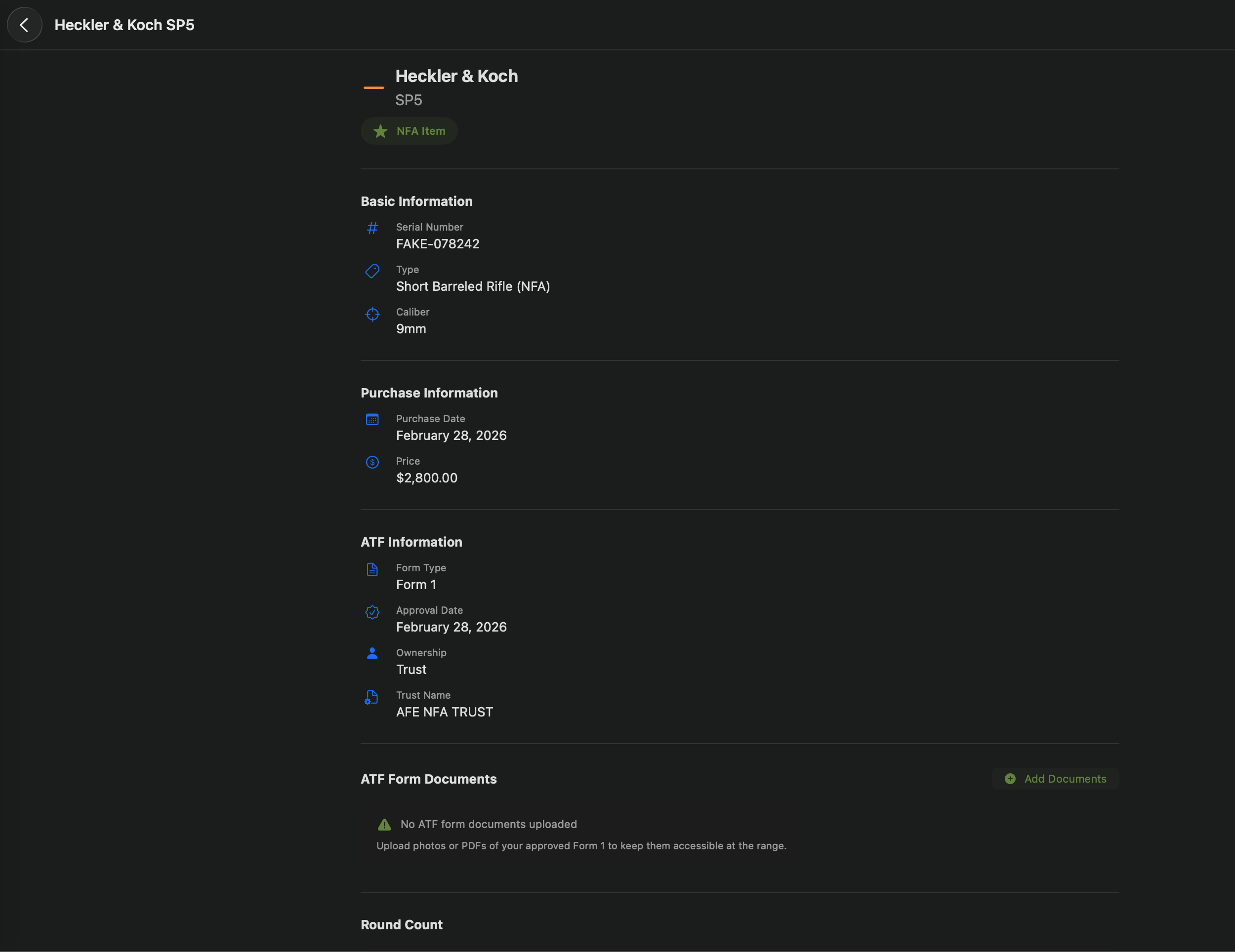Click the purchase date calendar icon
Image resolution: width=1235 pixels, height=952 pixels.
(x=372, y=420)
